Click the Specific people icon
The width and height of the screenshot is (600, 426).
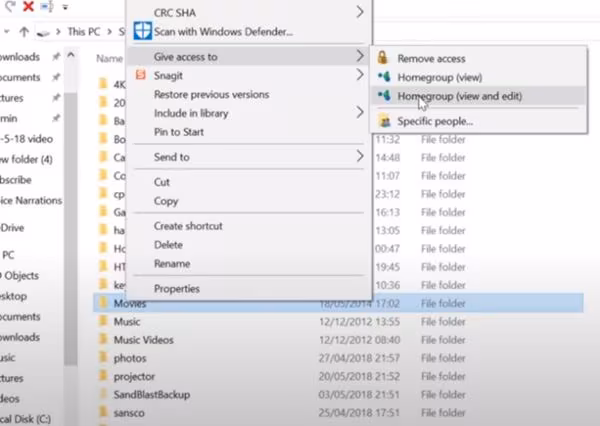click(x=383, y=121)
